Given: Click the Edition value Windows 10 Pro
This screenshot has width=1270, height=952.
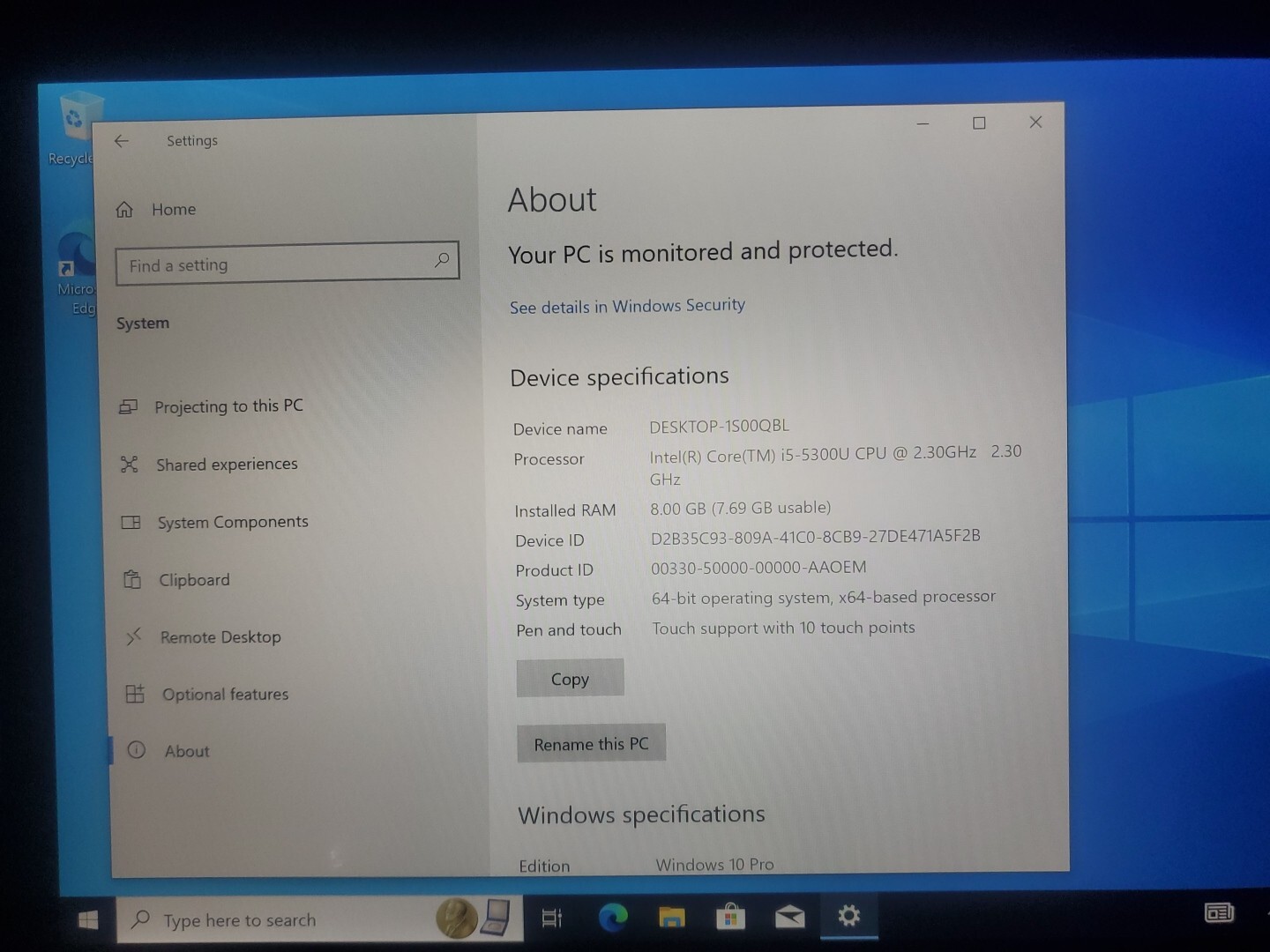Looking at the screenshot, I should tap(714, 865).
